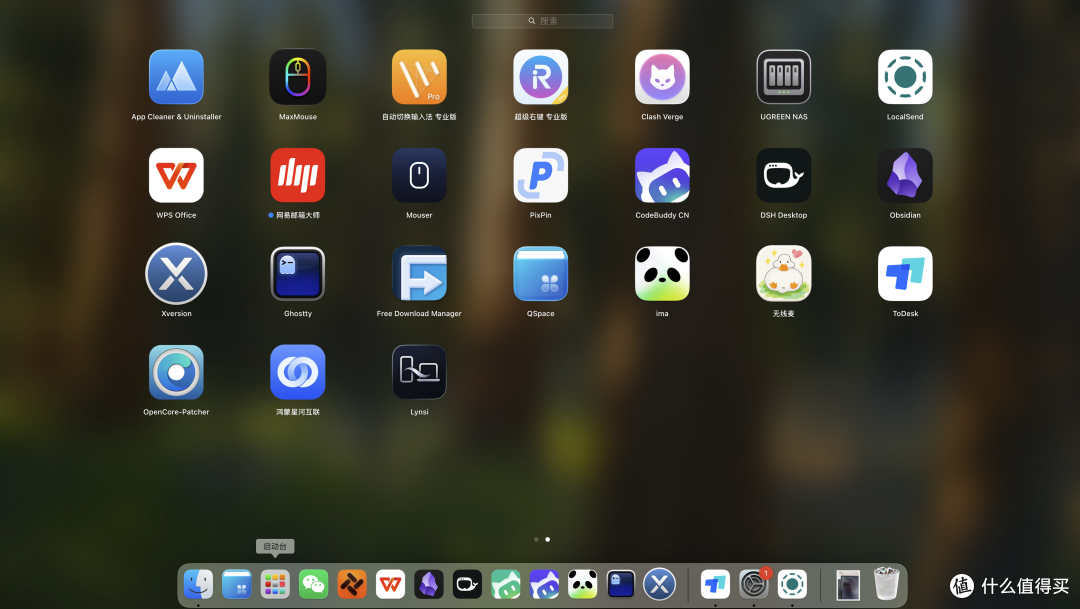Screen dimensions: 1080x609
Task: Open Xversion from the Launchpad grid
Action: coord(176,274)
